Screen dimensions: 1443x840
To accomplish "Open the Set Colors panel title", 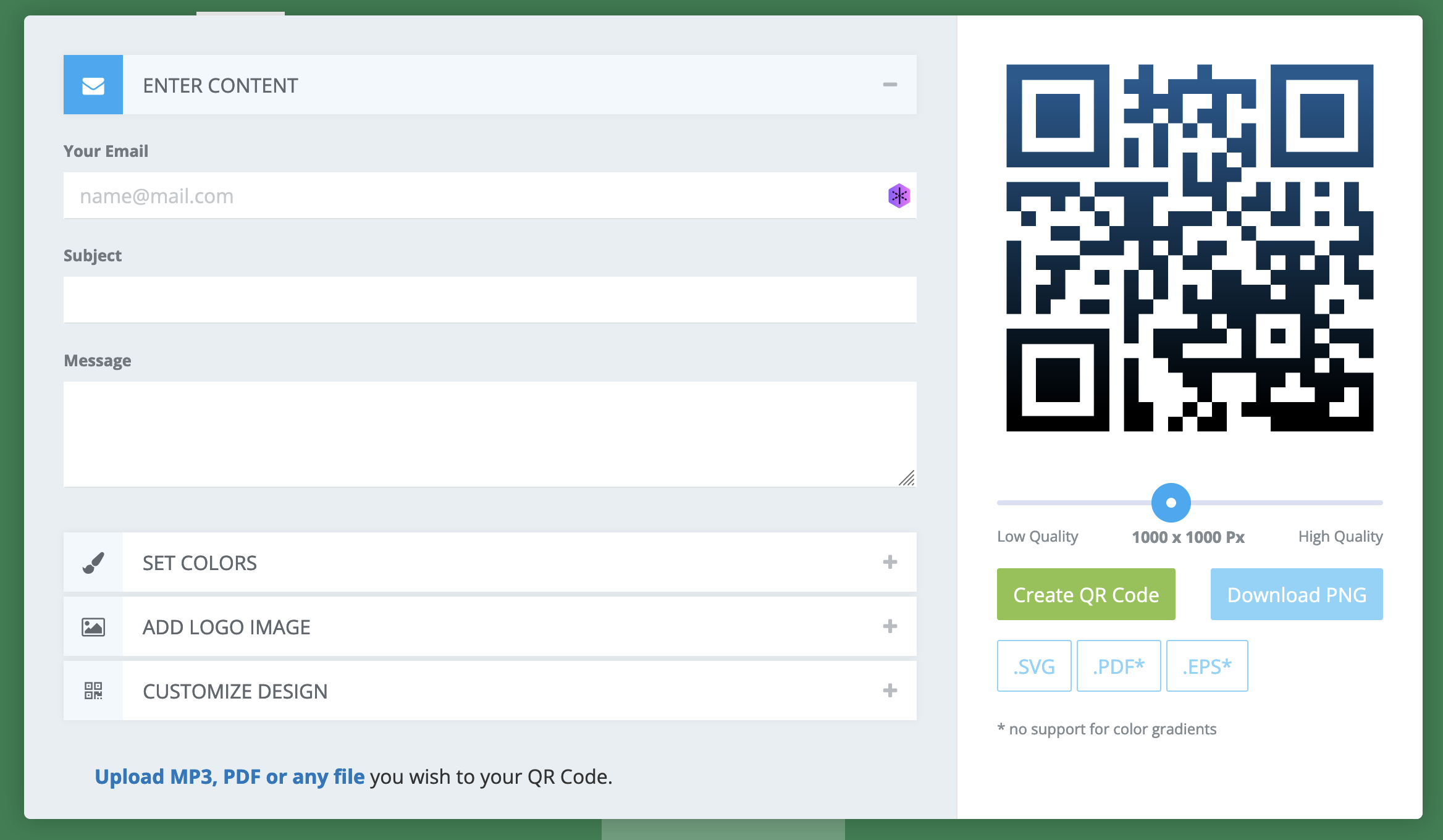I will [x=200, y=563].
